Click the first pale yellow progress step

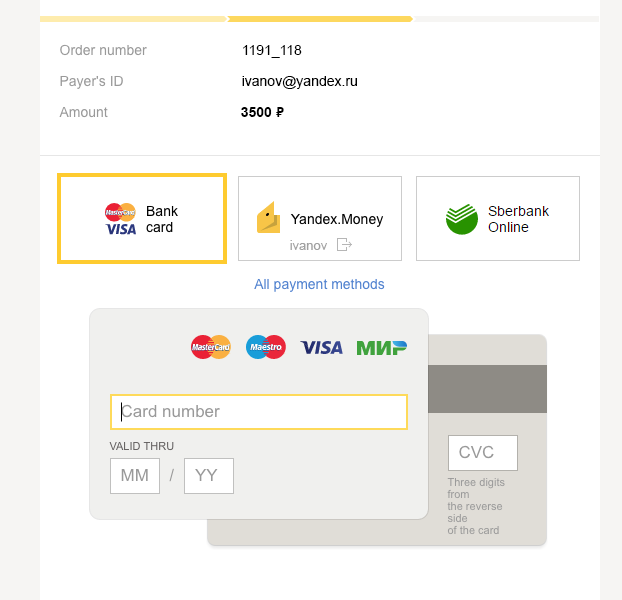click(133, 19)
